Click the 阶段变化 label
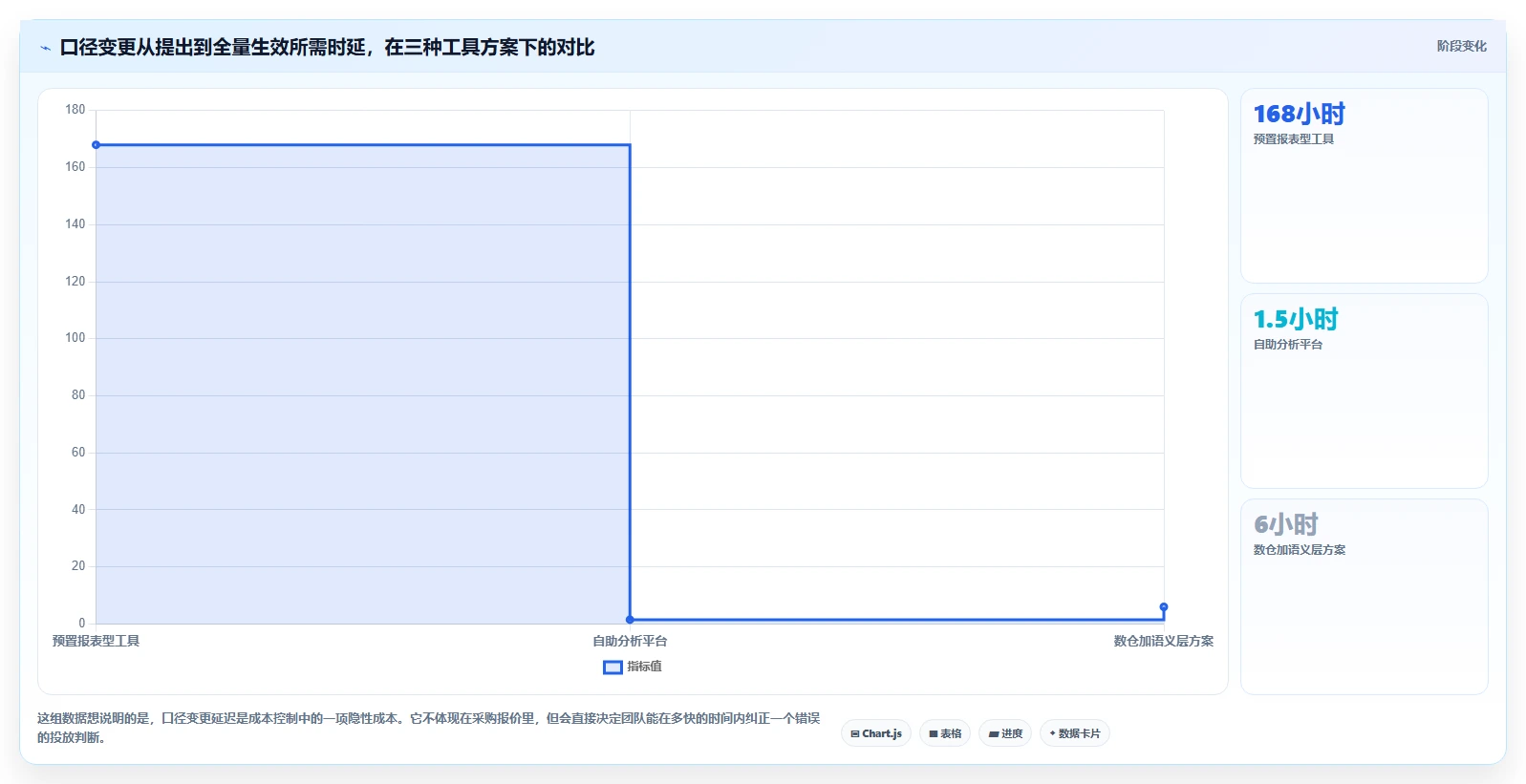Image resolution: width=1526 pixels, height=784 pixels. (x=1461, y=46)
